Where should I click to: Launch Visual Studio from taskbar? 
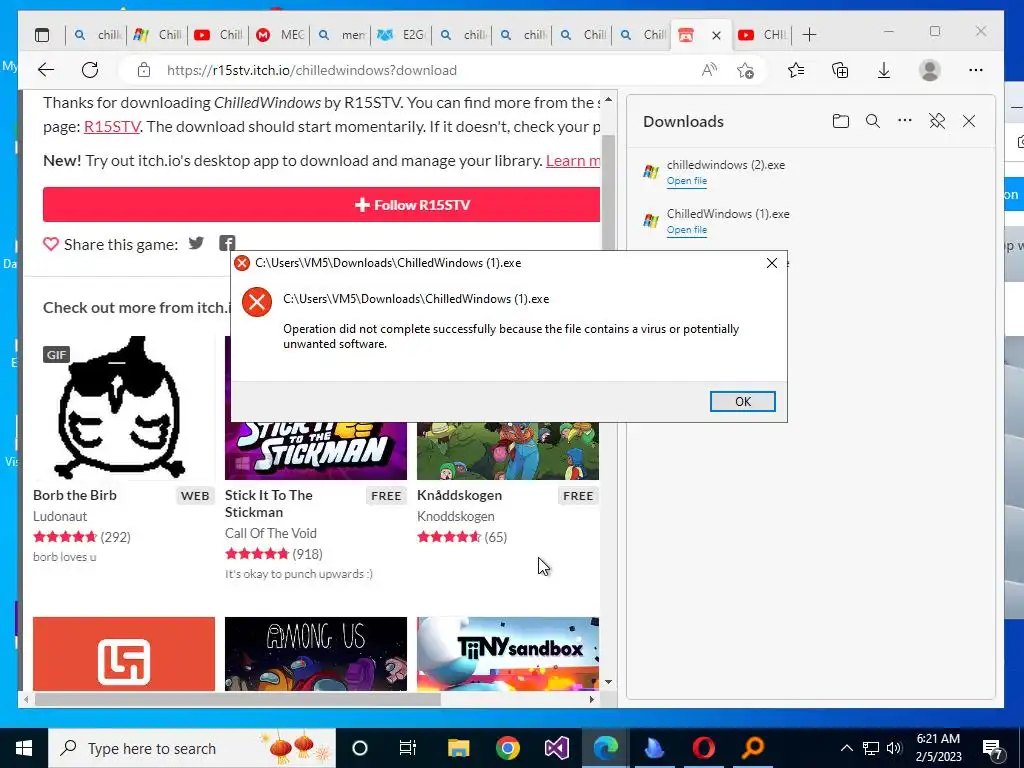coord(556,748)
